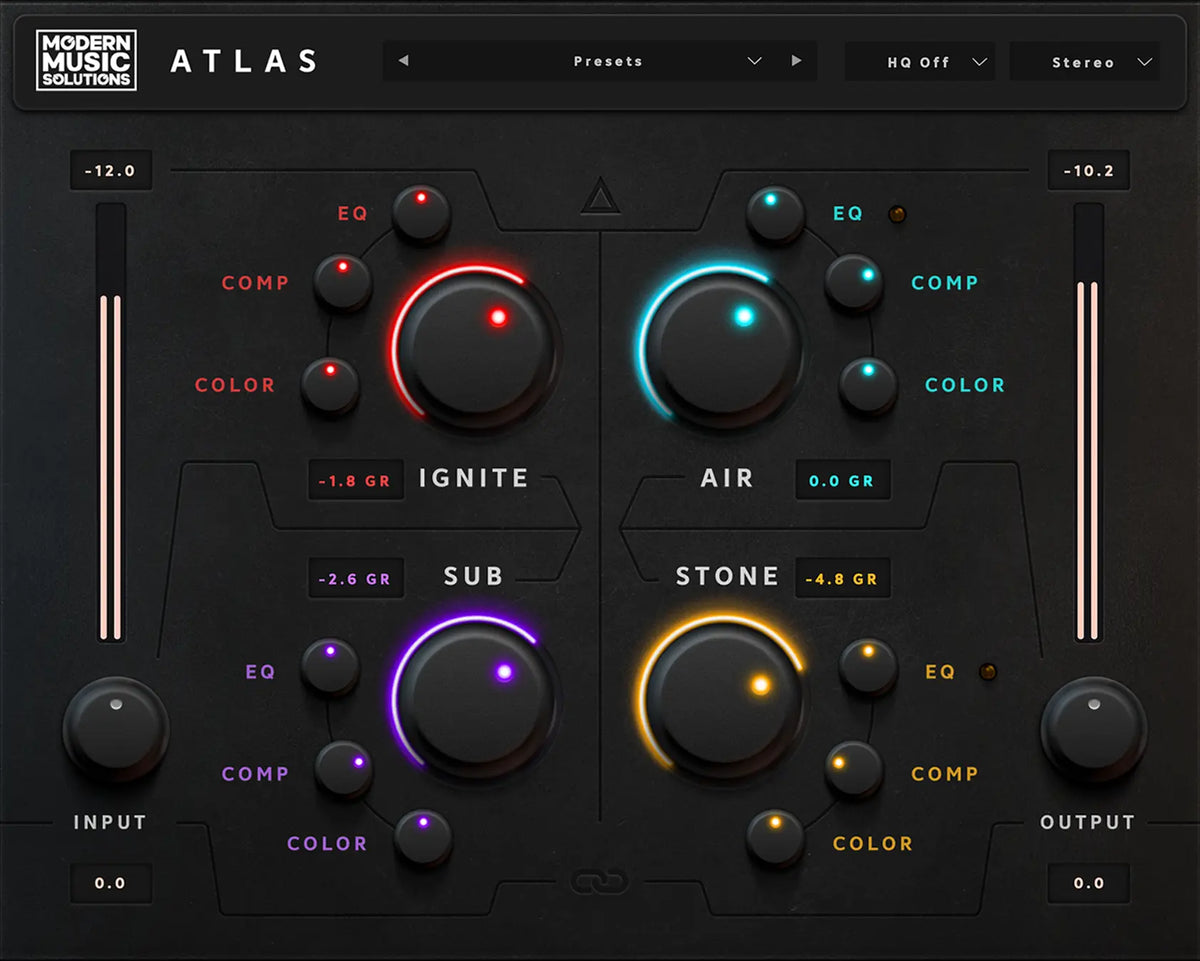Toggle the link chain icon at bottom
This screenshot has width=1200, height=961.
pos(600,882)
